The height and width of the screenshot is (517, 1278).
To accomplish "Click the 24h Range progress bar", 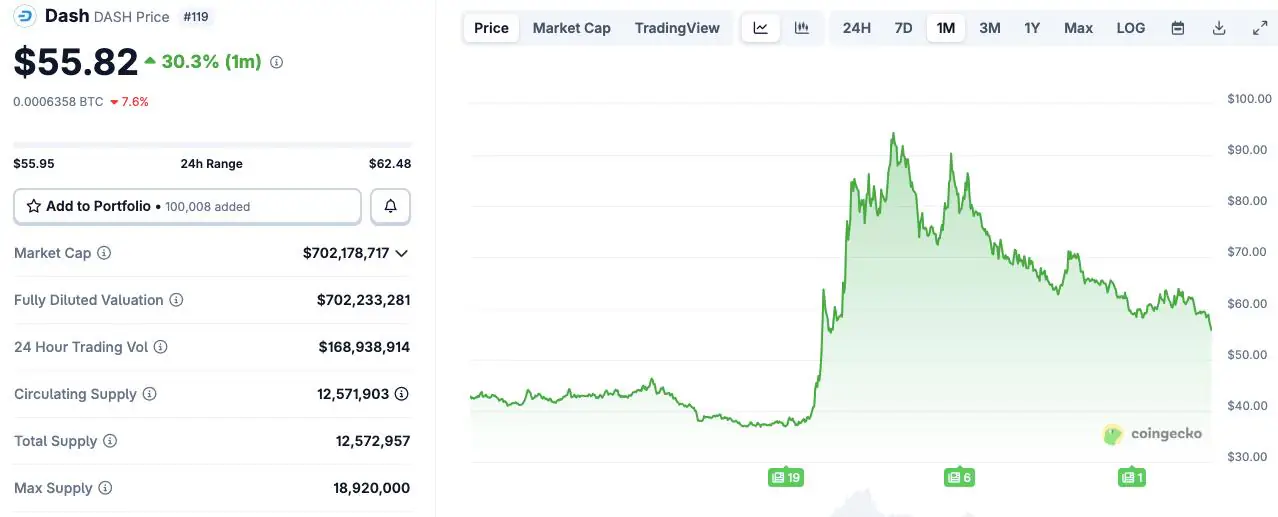I will coord(212,145).
